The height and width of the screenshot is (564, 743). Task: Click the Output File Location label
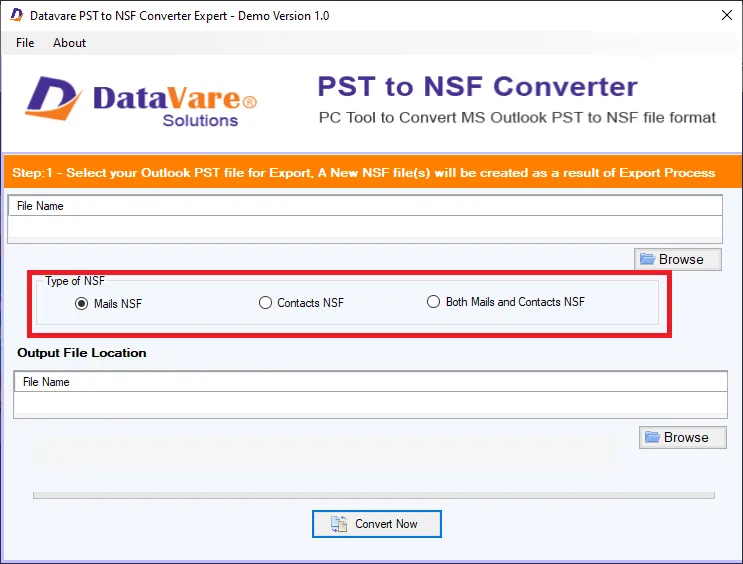[82, 353]
